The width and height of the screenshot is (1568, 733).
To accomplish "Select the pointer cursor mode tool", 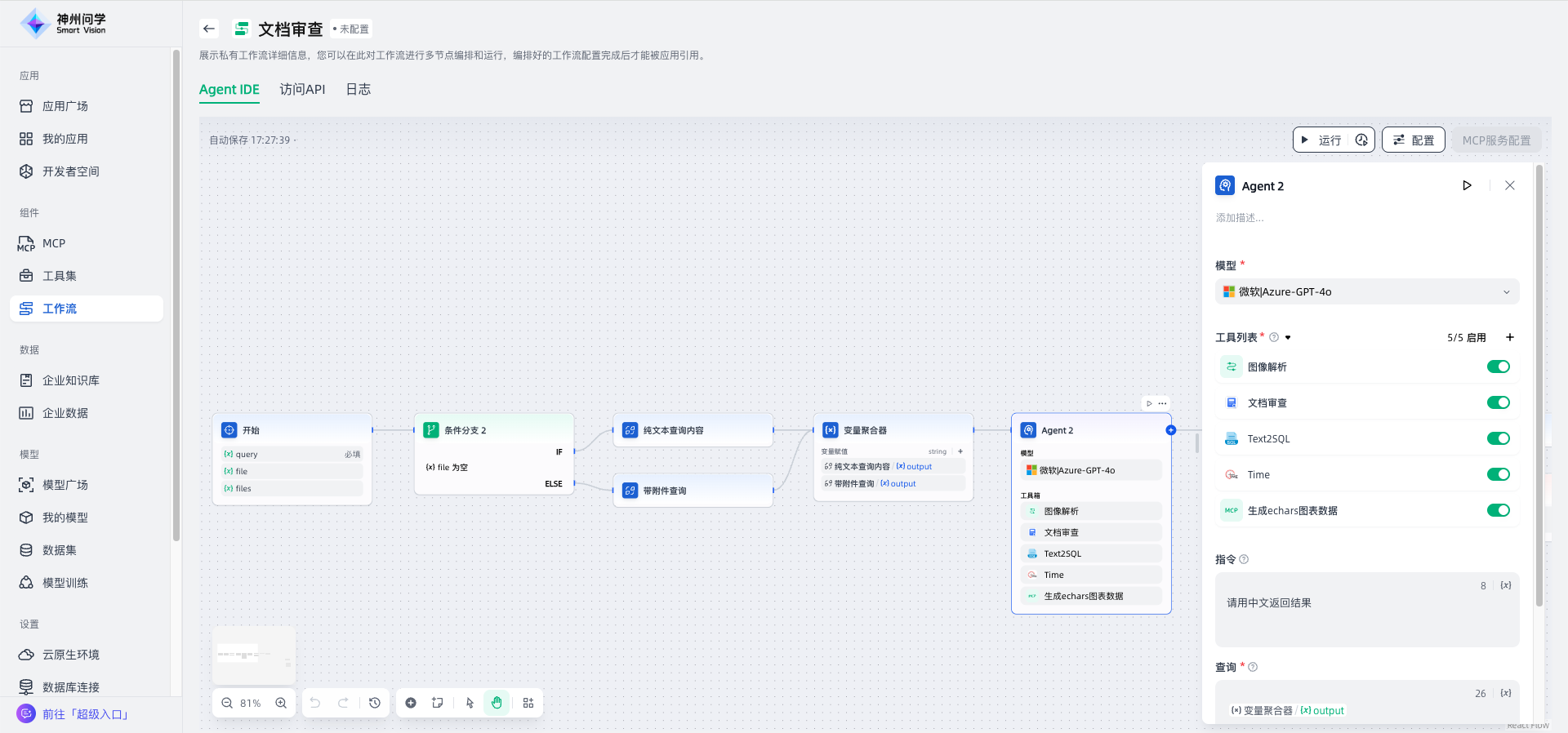I will pos(470,703).
